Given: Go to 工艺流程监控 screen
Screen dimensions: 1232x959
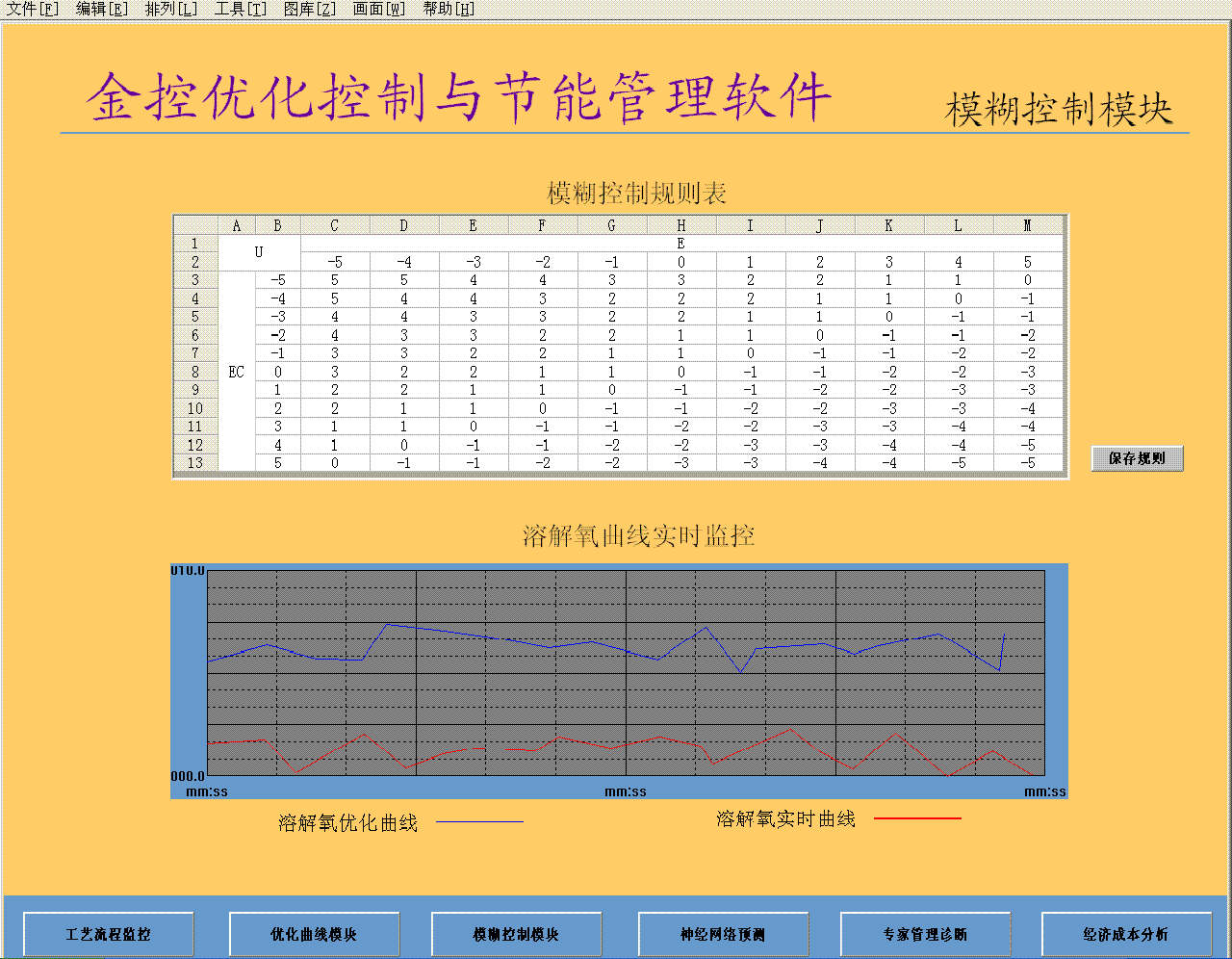Looking at the screenshot, I should coord(108,934).
